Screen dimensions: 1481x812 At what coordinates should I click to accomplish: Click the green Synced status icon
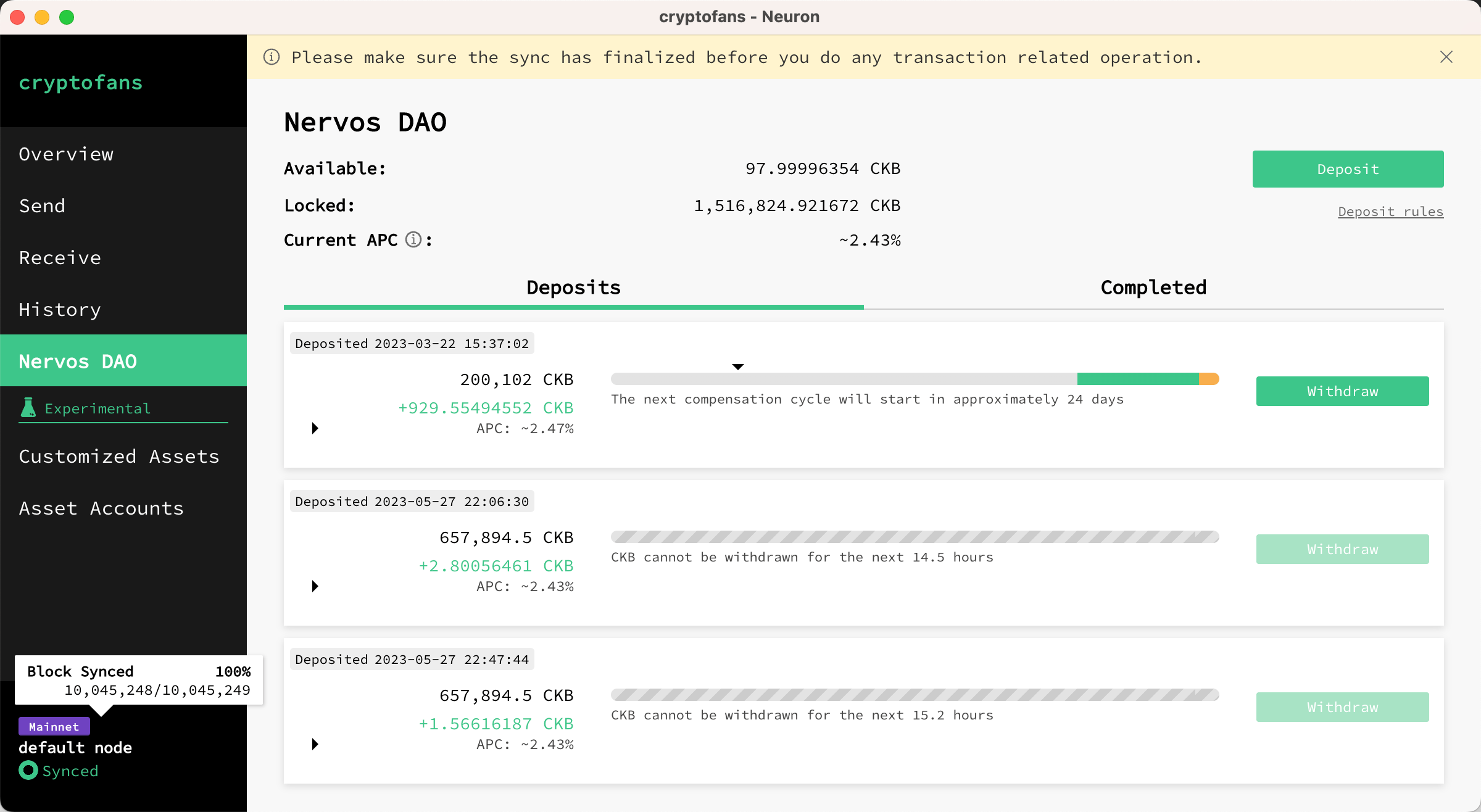click(x=28, y=770)
